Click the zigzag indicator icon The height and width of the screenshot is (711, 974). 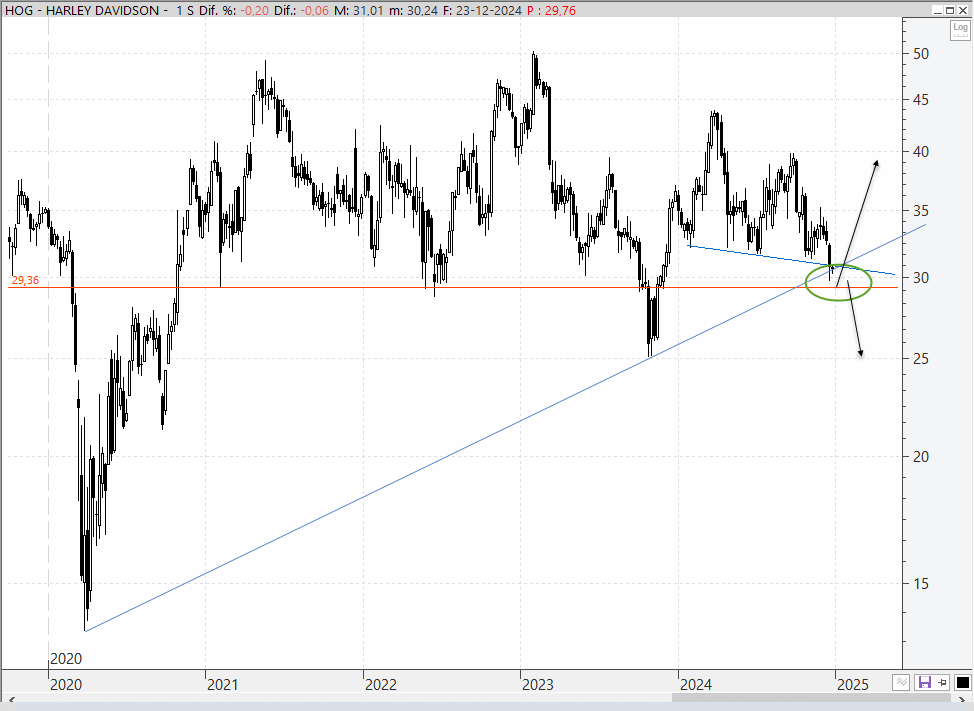pos(901,682)
